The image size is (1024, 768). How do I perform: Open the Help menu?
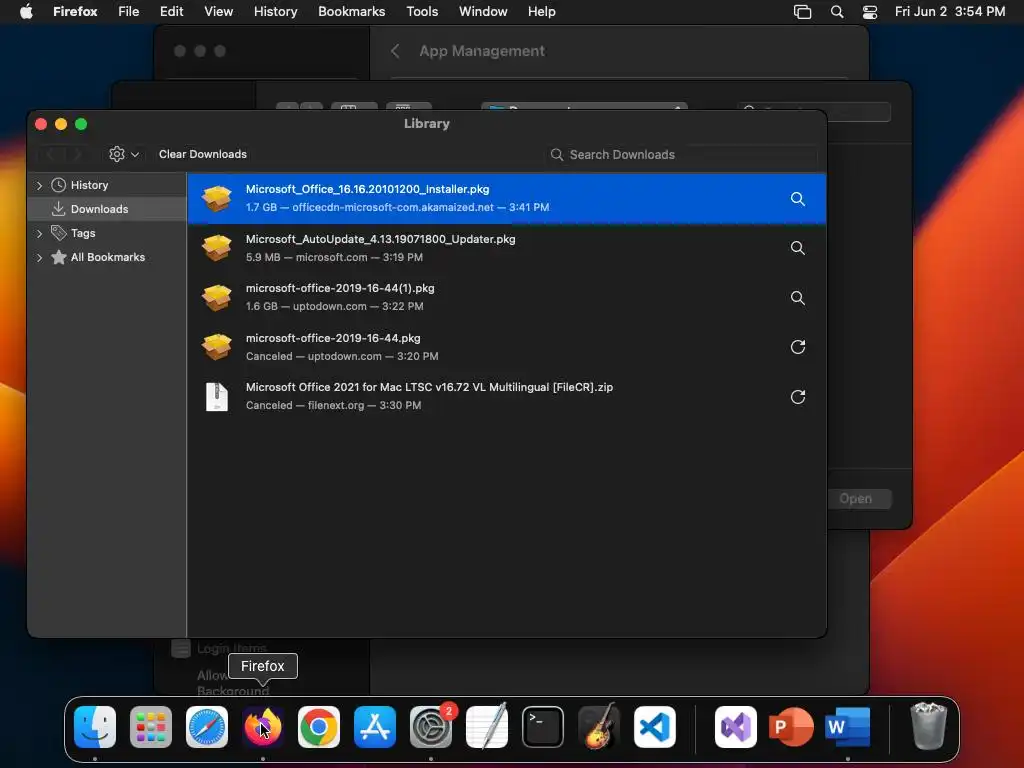(x=541, y=12)
